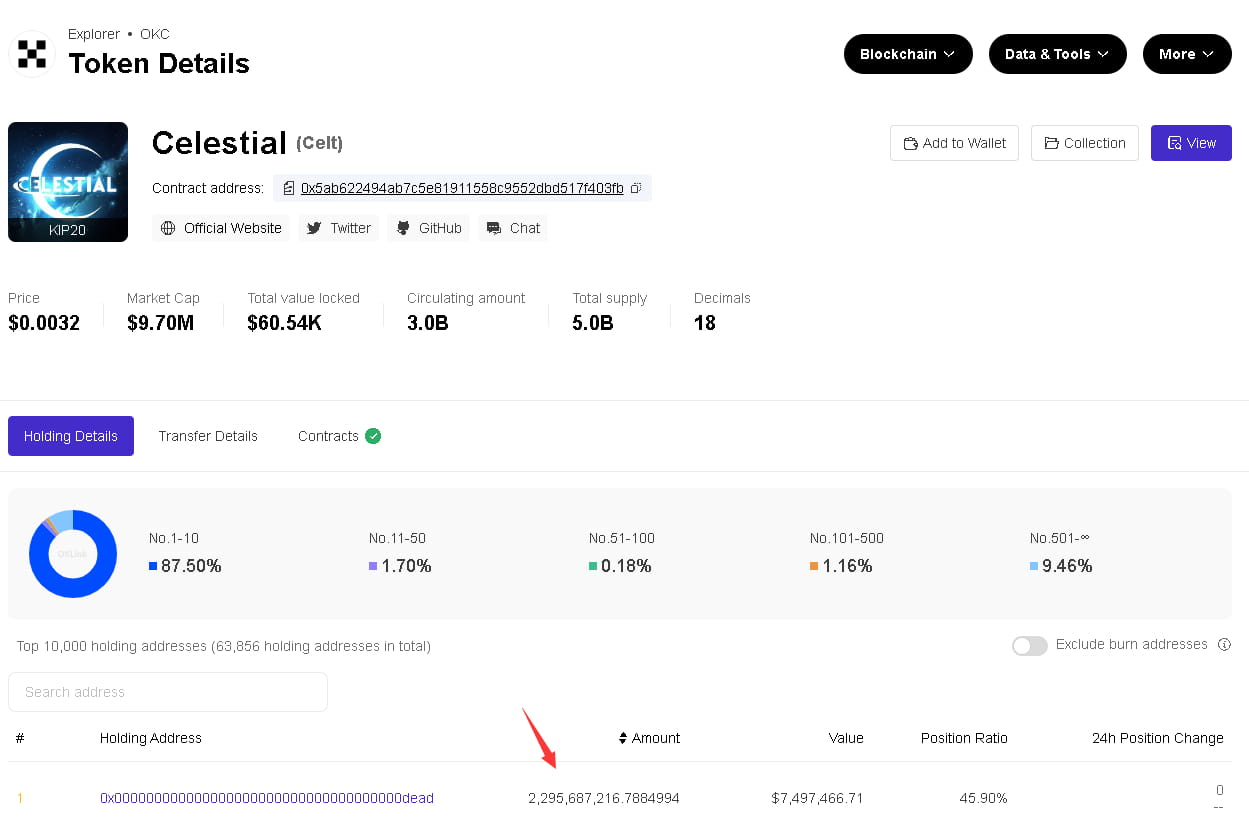Click the document icon before the contract address
The width and height of the screenshot is (1249, 832).
point(289,188)
